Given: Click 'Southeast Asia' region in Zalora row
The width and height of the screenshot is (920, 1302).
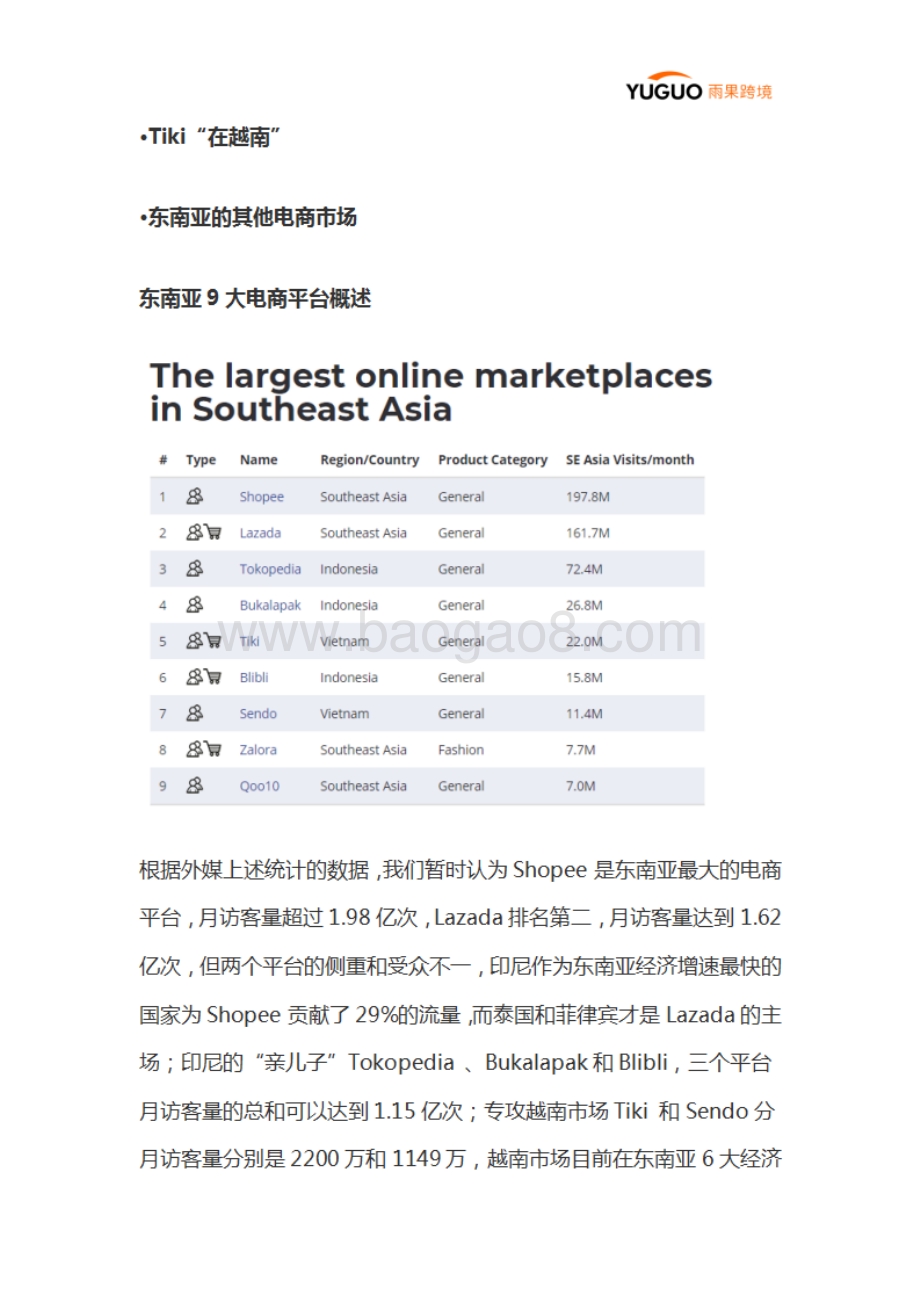Looking at the screenshot, I should click(363, 749).
